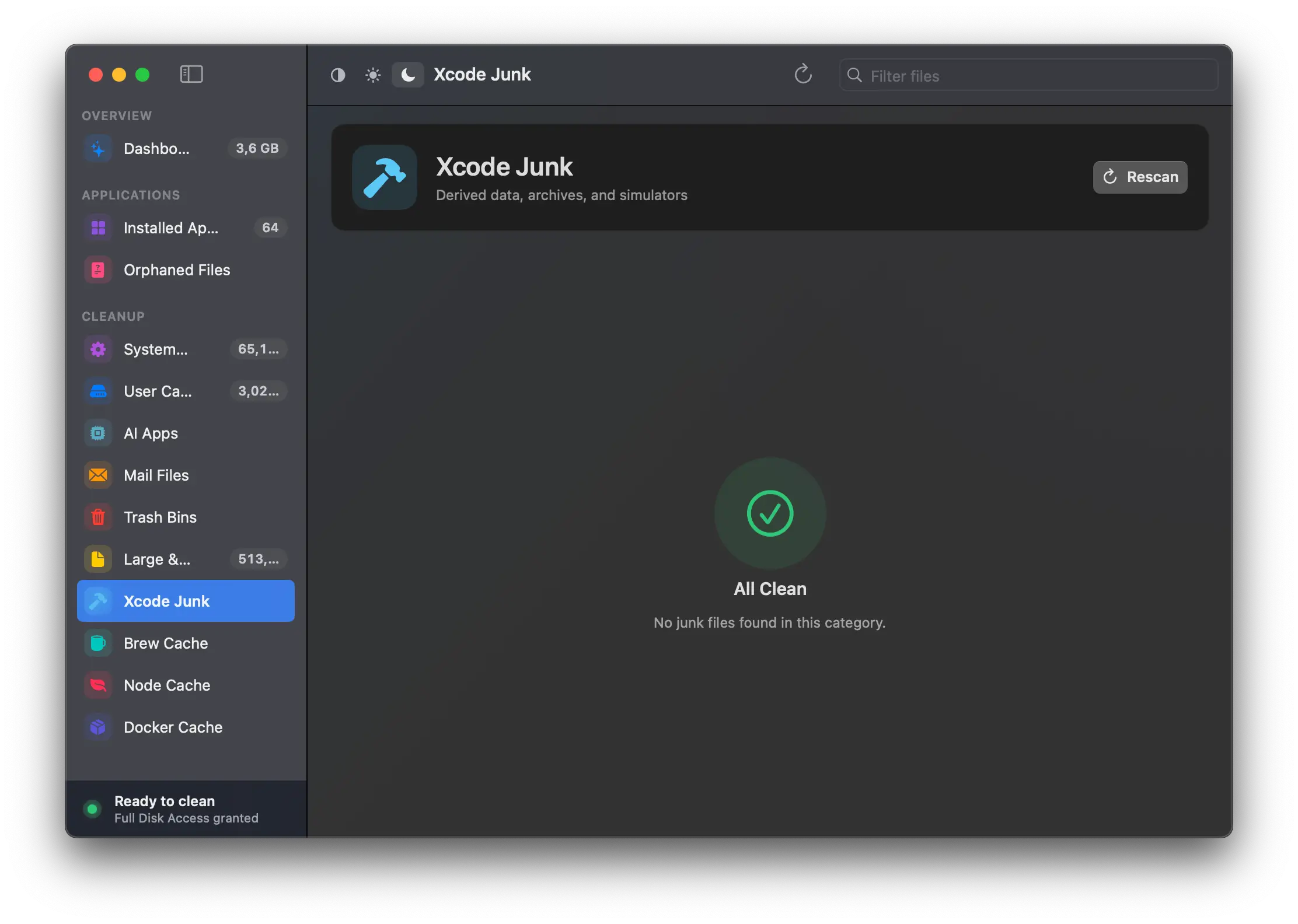Click the Derived data, archives, and simulators subtitle
The height and width of the screenshot is (924, 1298).
[561, 195]
